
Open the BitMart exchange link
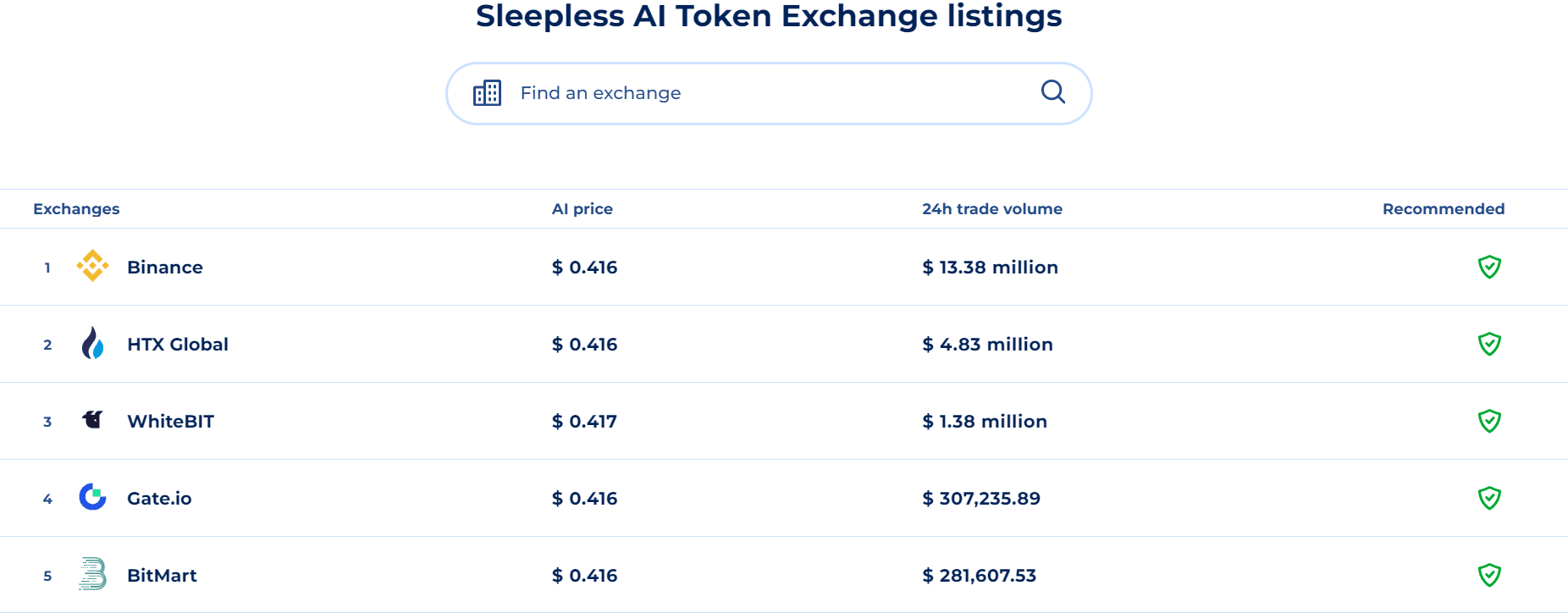click(x=162, y=576)
